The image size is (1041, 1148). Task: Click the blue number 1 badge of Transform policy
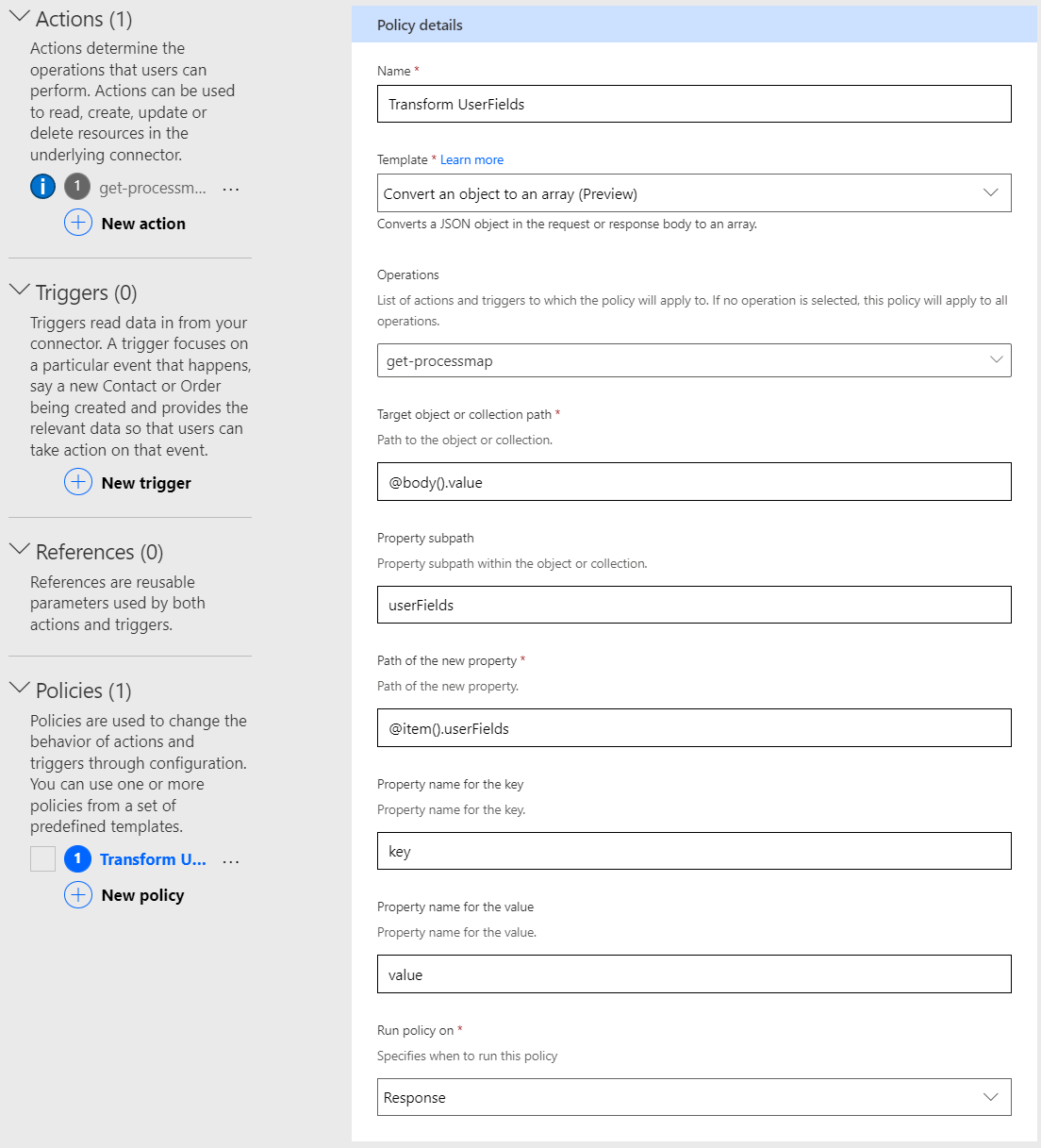click(77, 858)
